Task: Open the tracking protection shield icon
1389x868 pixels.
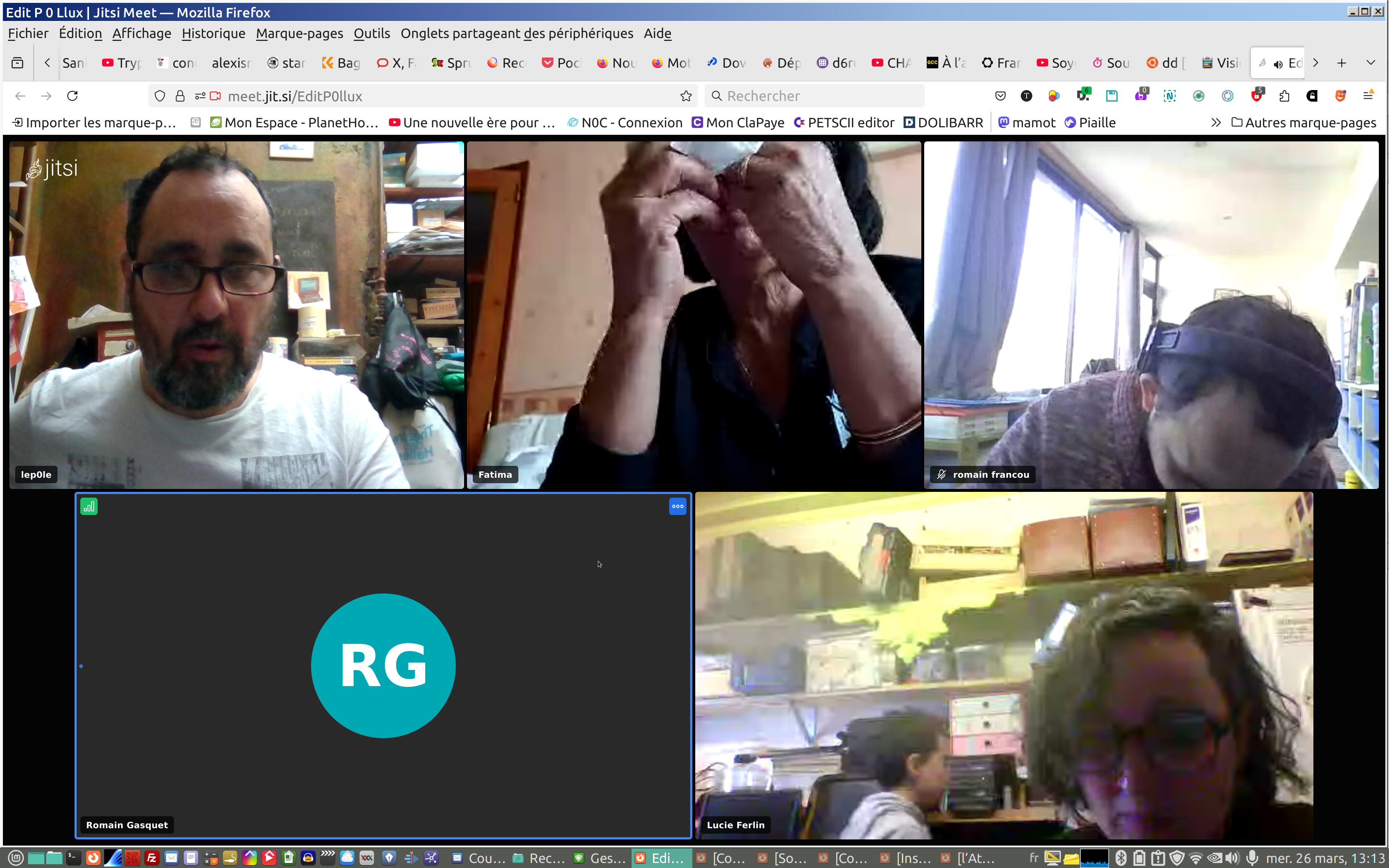Action: pyautogui.click(x=160, y=96)
